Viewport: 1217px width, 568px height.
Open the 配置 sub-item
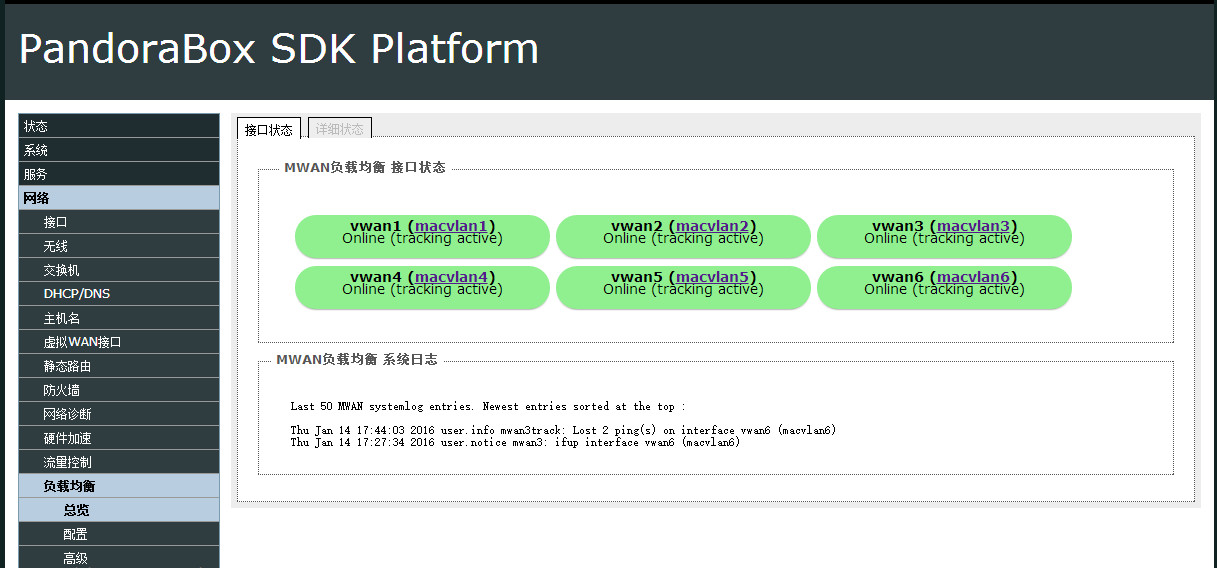119,534
